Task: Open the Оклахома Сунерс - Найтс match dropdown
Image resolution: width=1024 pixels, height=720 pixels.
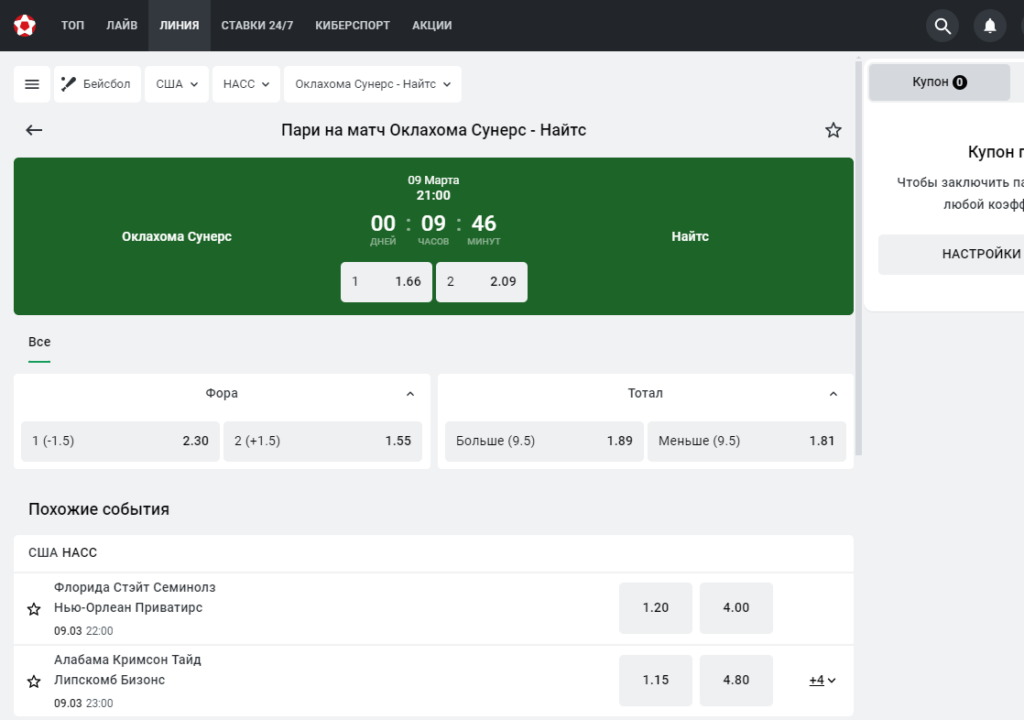Action: coord(373,84)
